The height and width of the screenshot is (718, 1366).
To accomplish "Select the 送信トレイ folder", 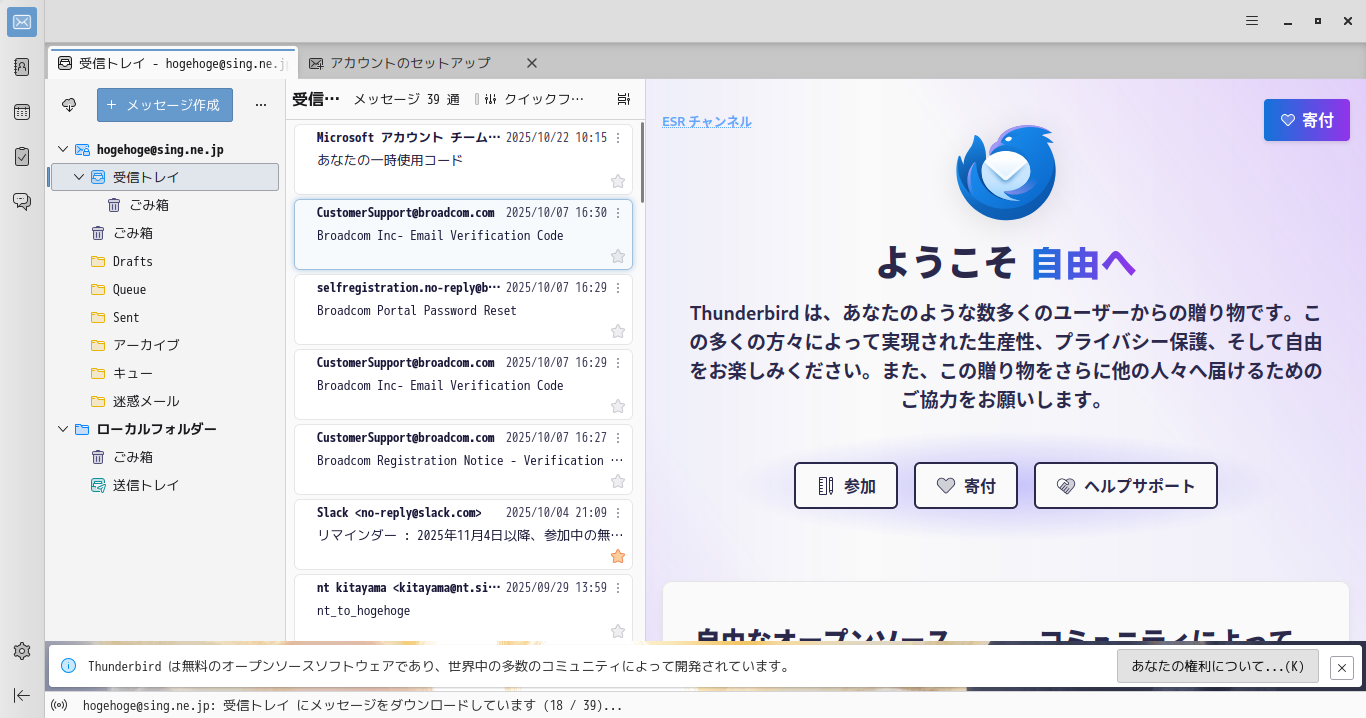I will coord(164,485).
